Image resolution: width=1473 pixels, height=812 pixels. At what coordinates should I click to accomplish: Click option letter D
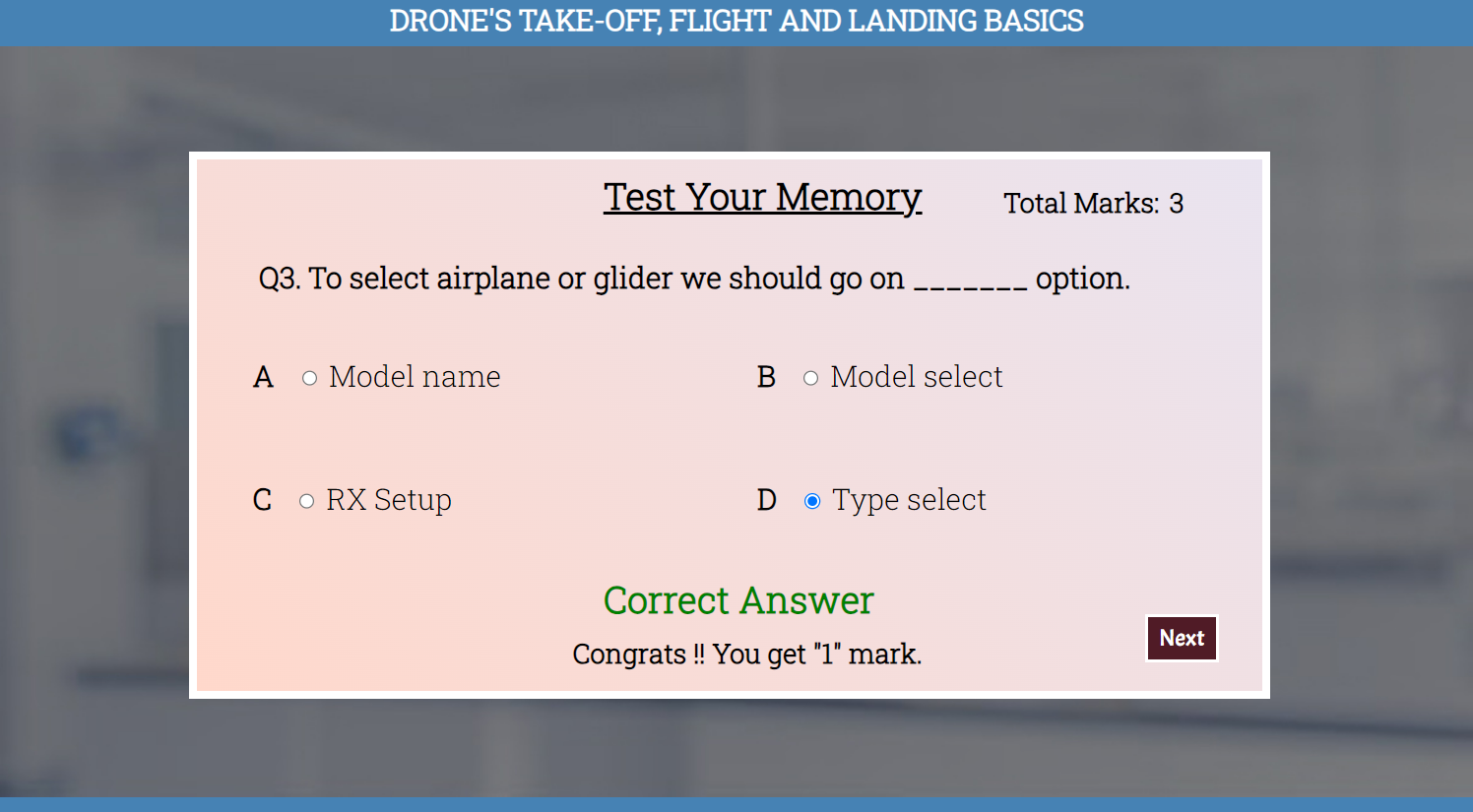click(766, 500)
